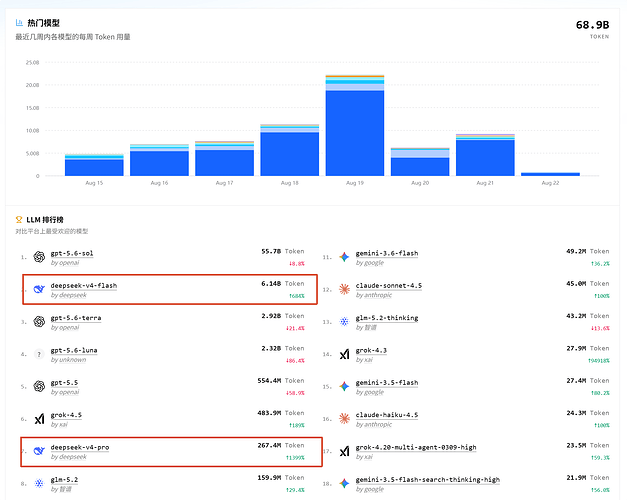Open the gemini-3.6-flash model link
627x500 pixels.
coord(387,254)
